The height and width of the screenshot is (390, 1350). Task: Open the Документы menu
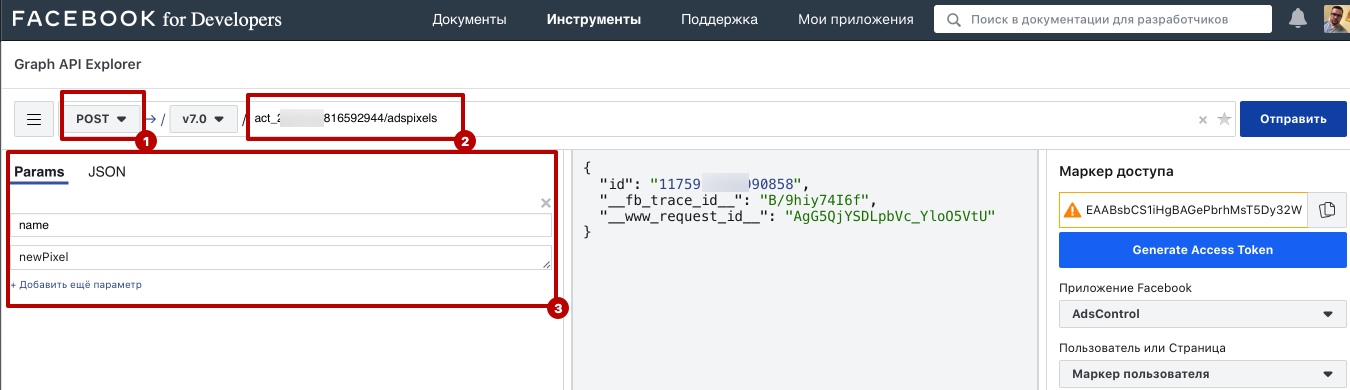(469, 19)
